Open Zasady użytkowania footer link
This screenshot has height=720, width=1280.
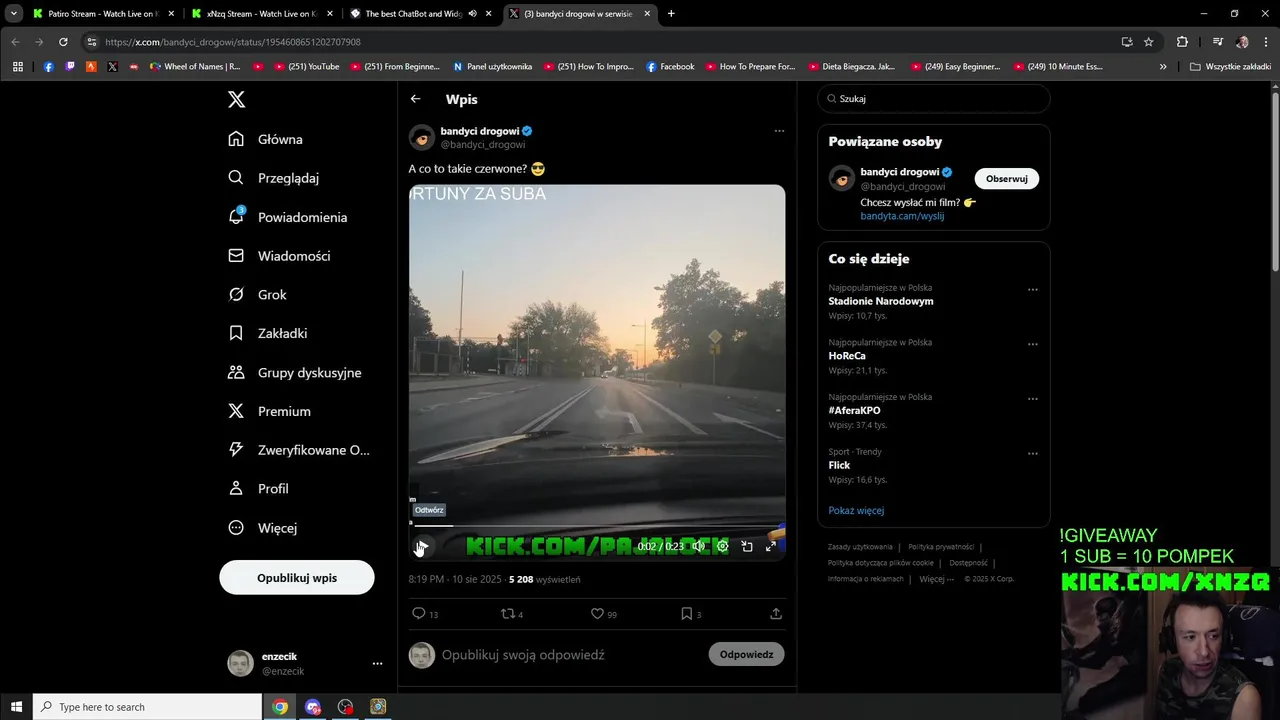(x=860, y=547)
